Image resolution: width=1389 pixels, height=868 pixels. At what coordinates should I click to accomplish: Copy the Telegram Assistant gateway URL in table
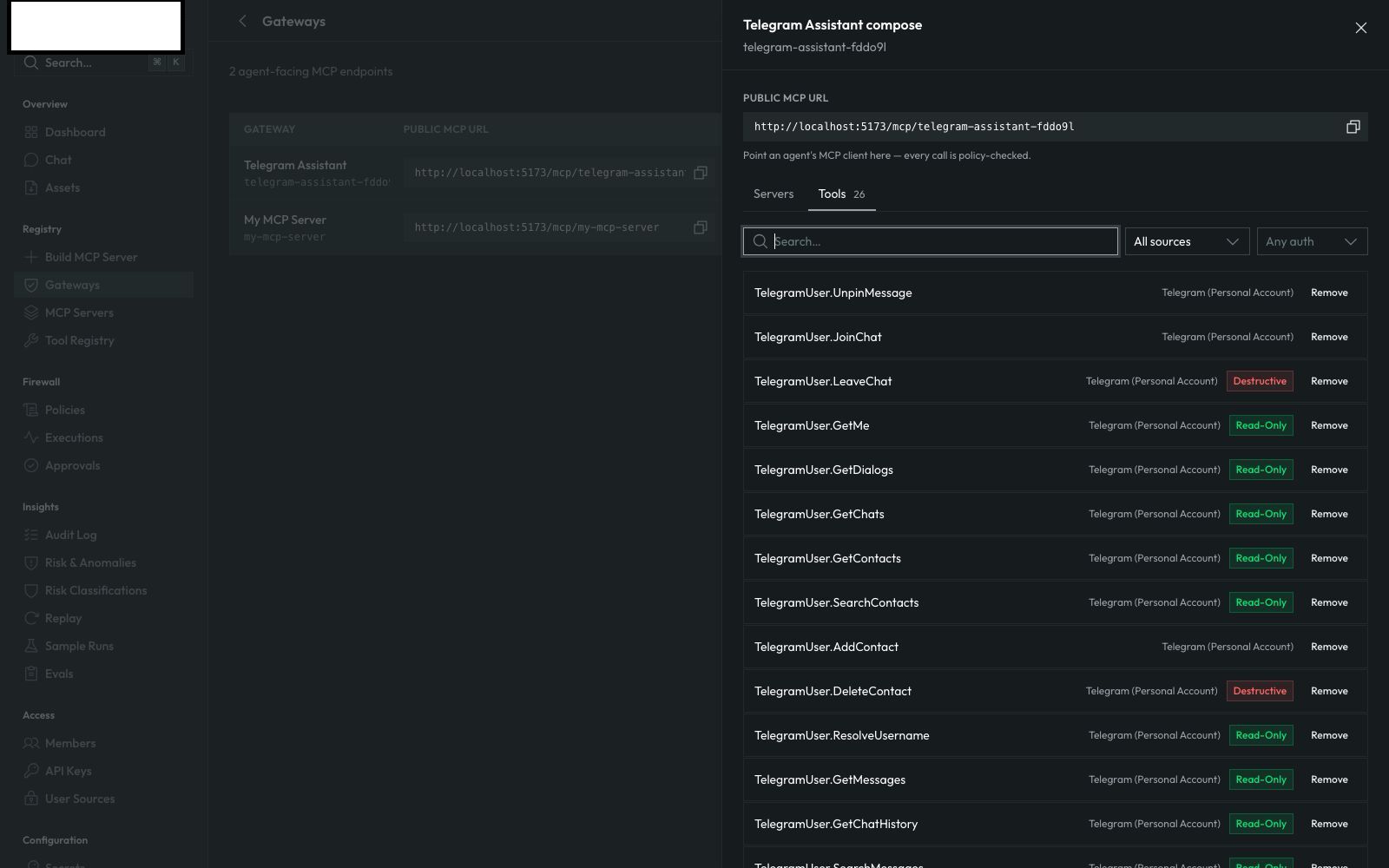701,173
